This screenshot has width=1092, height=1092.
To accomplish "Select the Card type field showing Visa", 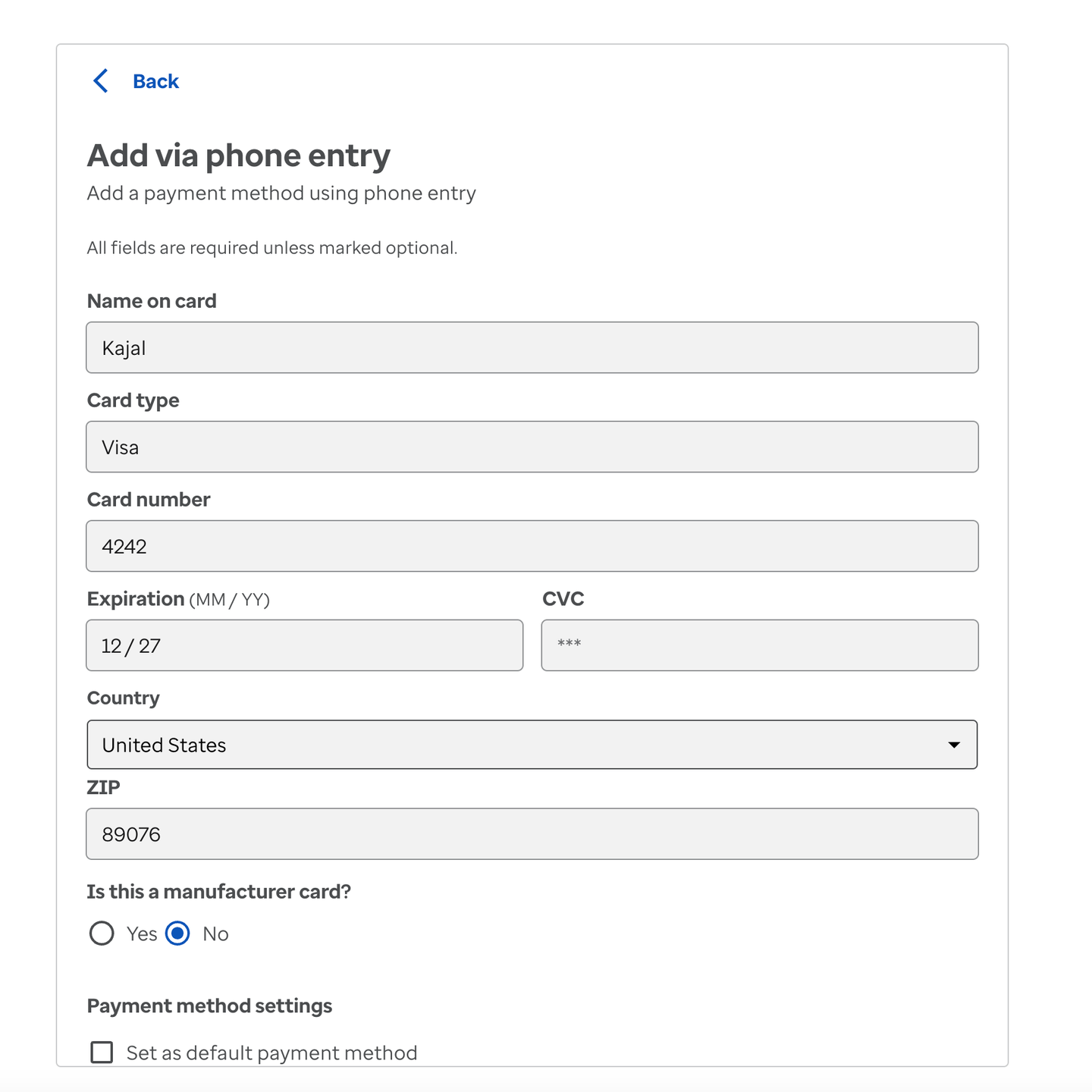I will [x=531, y=447].
